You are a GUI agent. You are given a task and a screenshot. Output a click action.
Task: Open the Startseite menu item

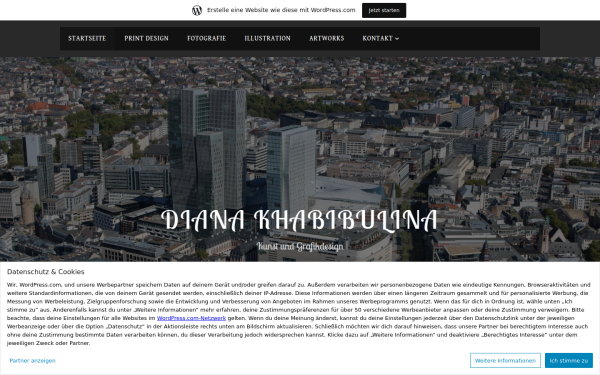click(87, 38)
